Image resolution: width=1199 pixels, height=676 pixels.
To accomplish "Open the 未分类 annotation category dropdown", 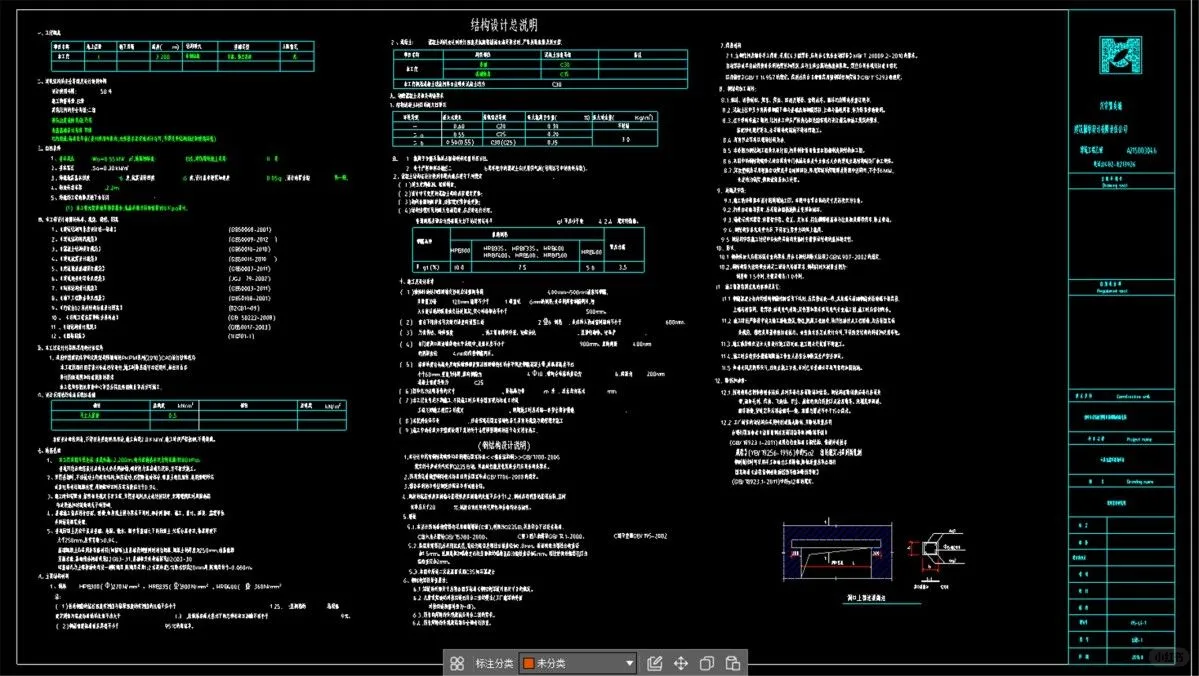I will [578, 663].
